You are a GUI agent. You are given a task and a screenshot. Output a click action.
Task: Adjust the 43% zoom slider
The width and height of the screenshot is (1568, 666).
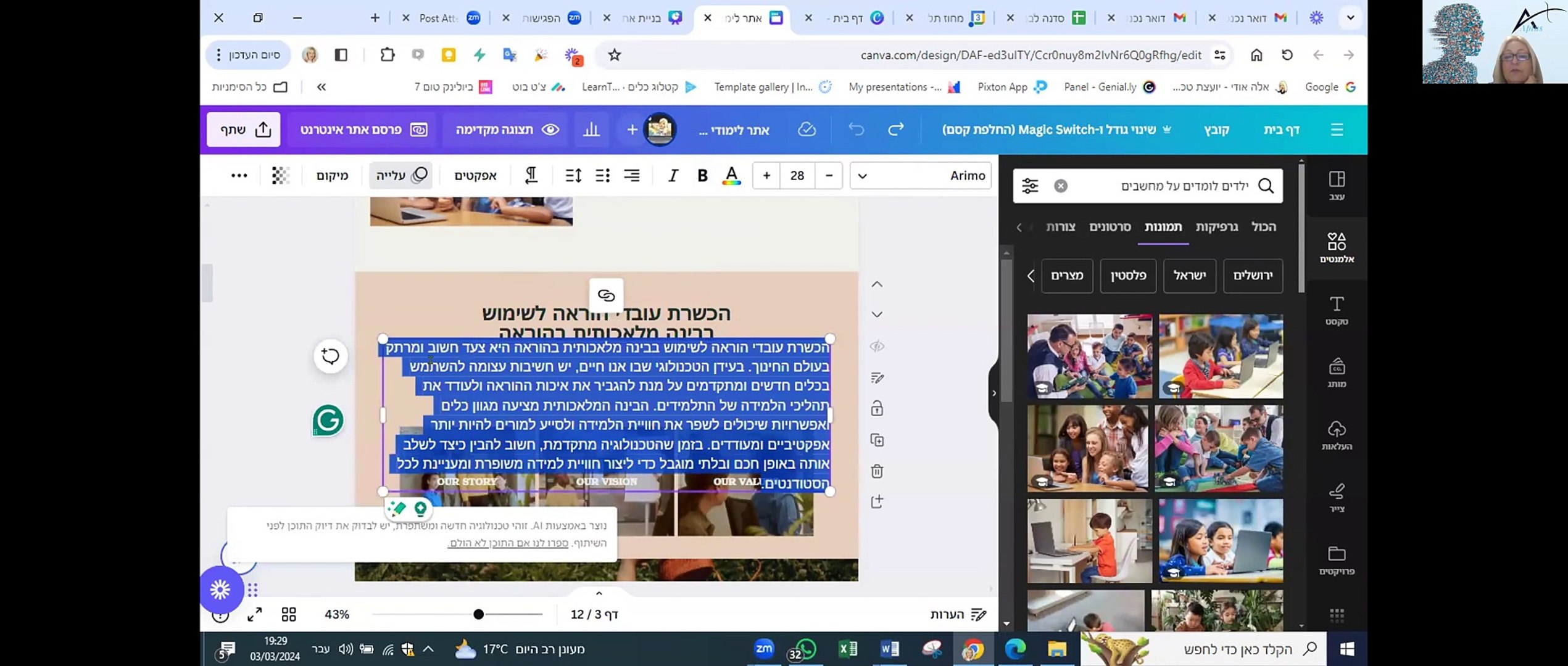478,614
